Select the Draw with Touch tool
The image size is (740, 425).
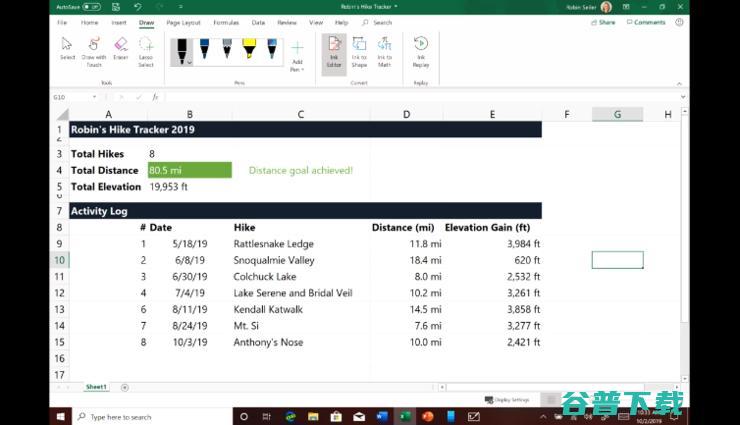[x=94, y=48]
